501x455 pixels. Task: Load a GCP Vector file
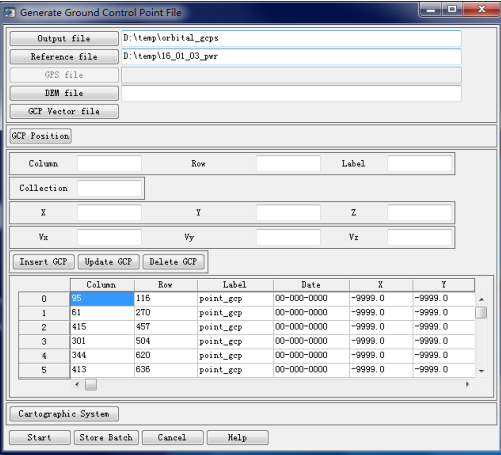[64, 111]
